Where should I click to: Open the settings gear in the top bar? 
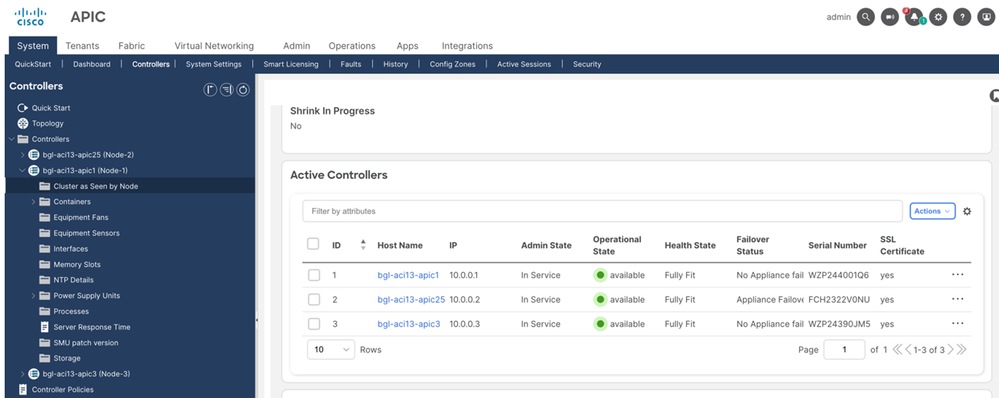pos(938,17)
